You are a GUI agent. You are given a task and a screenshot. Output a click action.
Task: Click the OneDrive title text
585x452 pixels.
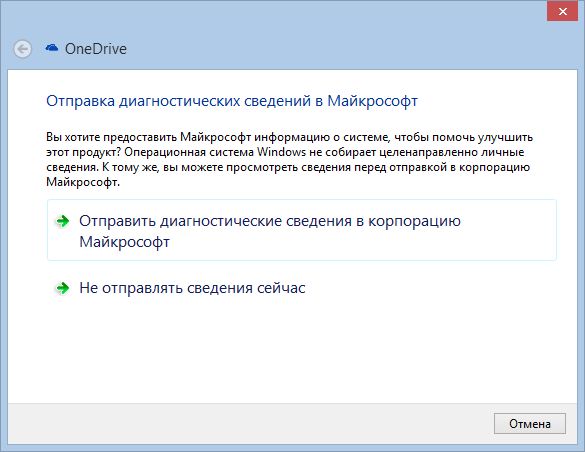coord(96,49)
